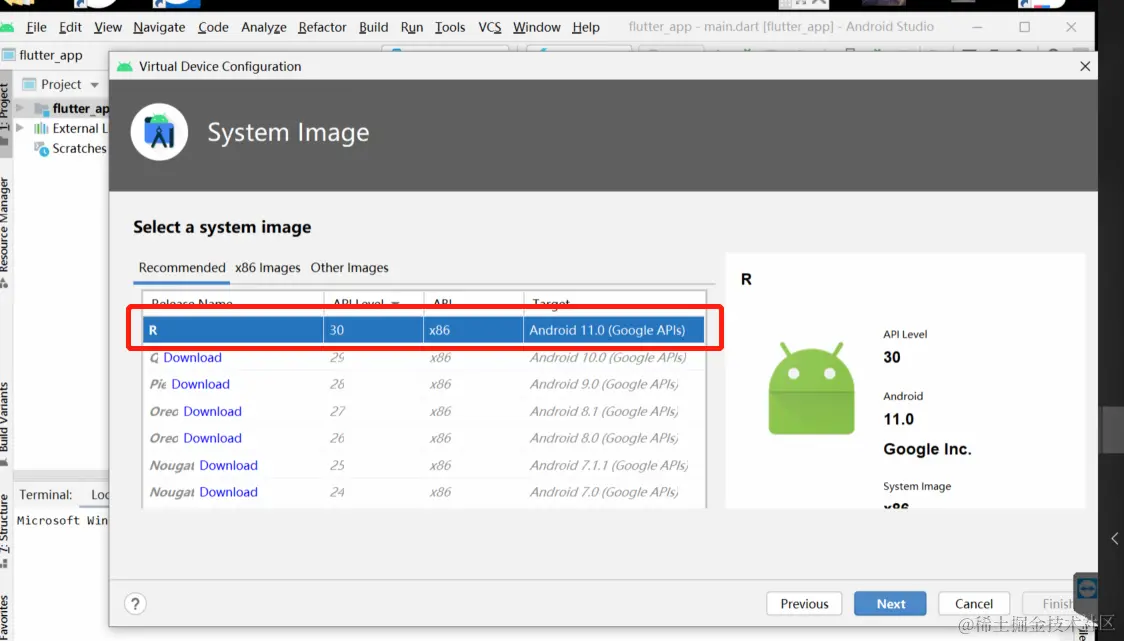Open the Navigate menu

click(x=159, y=27)
